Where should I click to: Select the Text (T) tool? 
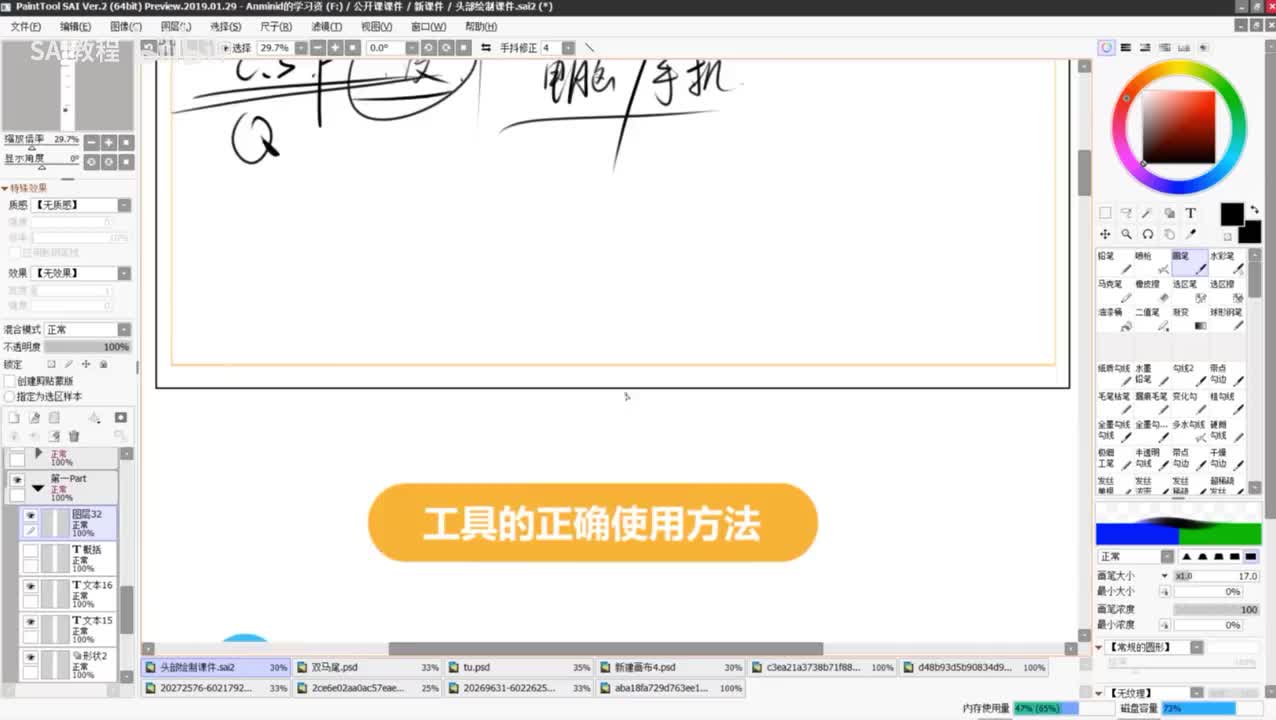(1190, 213)
